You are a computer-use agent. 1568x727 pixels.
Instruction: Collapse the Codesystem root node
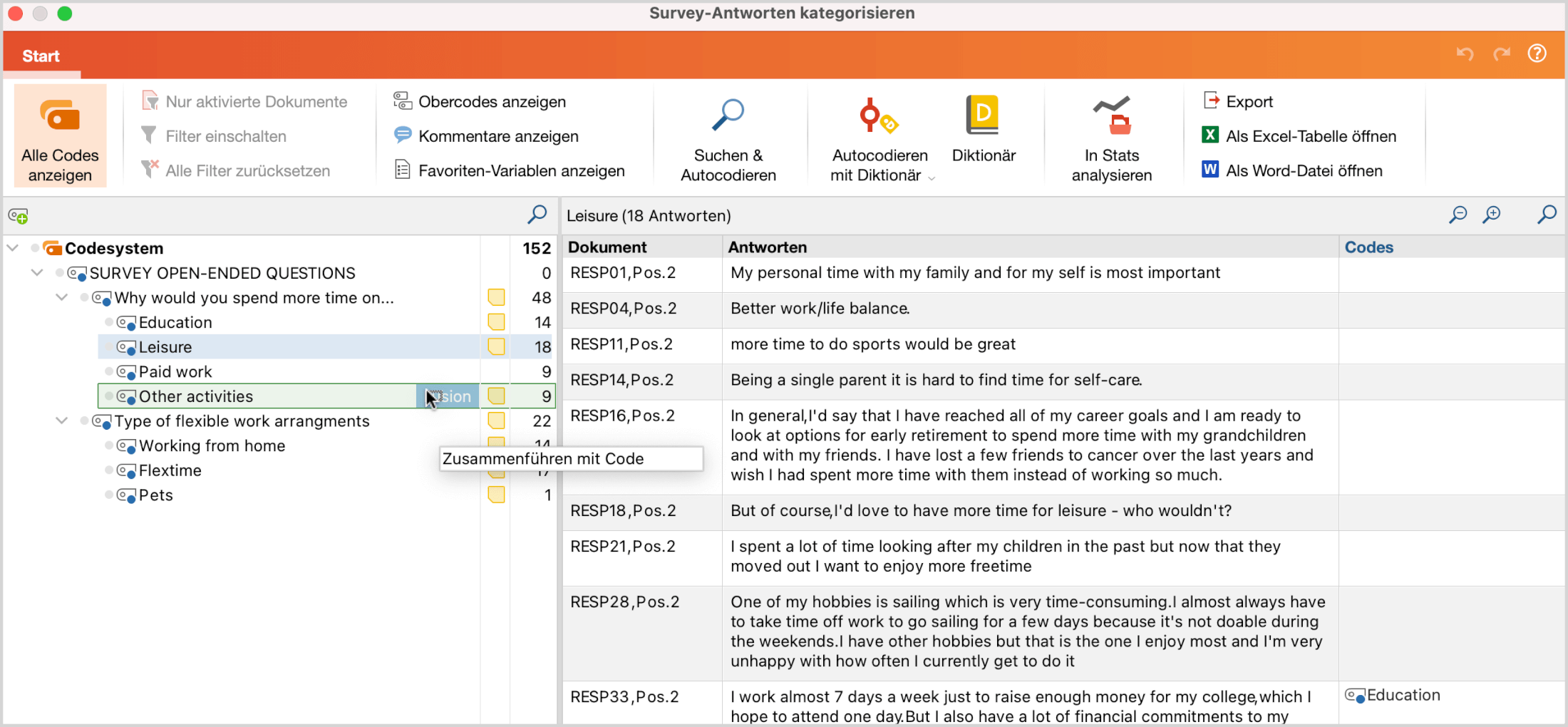[13, 248]
